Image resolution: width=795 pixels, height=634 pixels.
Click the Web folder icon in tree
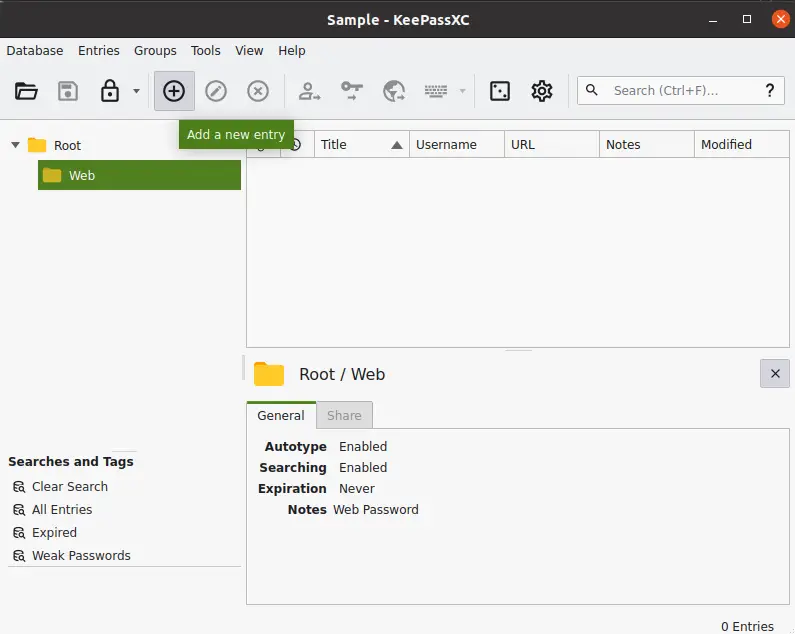tap(52, 175)
